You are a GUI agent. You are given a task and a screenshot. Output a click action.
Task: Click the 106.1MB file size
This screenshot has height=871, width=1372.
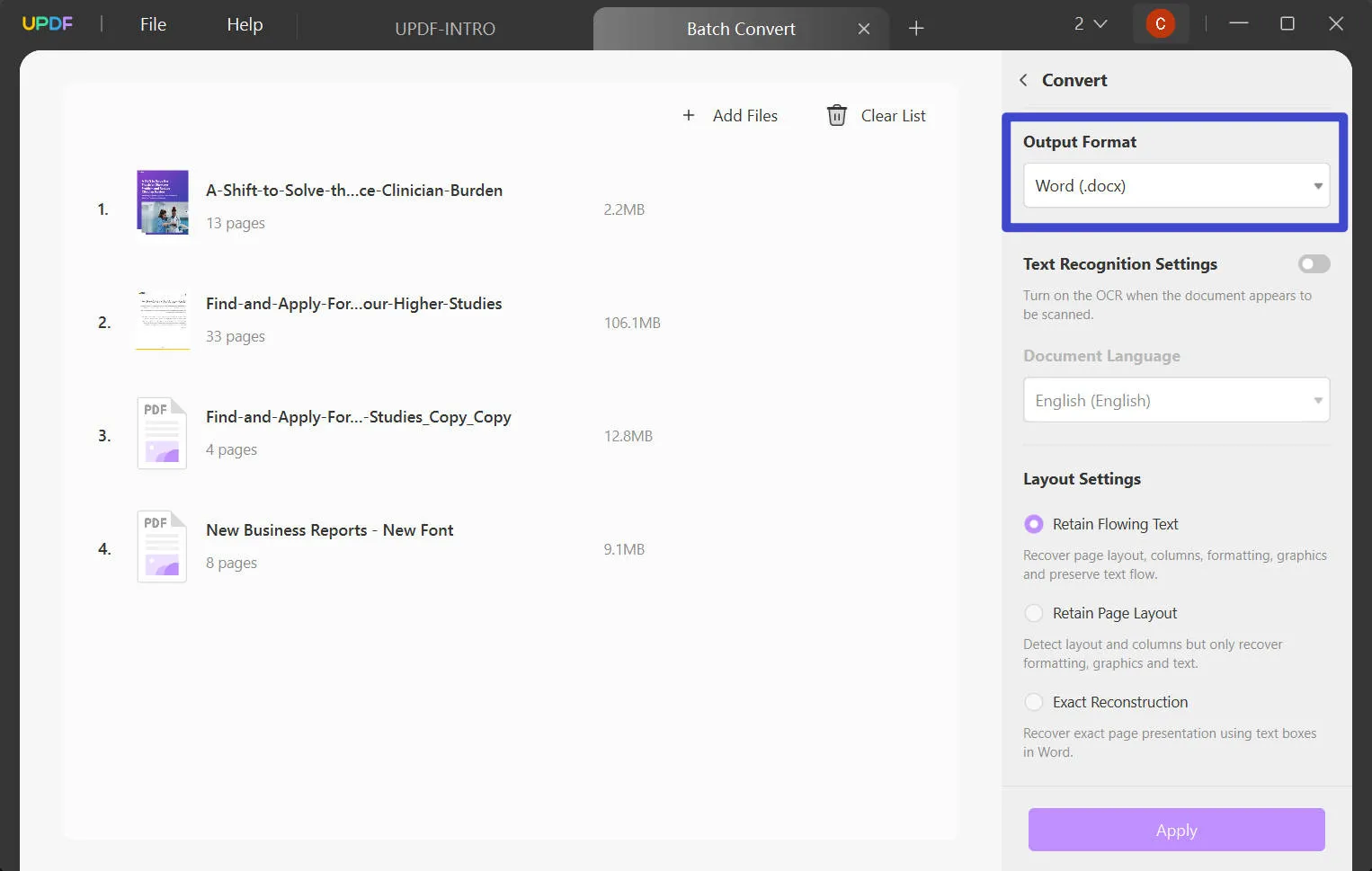pyautogui.click(x=632, y=323)
